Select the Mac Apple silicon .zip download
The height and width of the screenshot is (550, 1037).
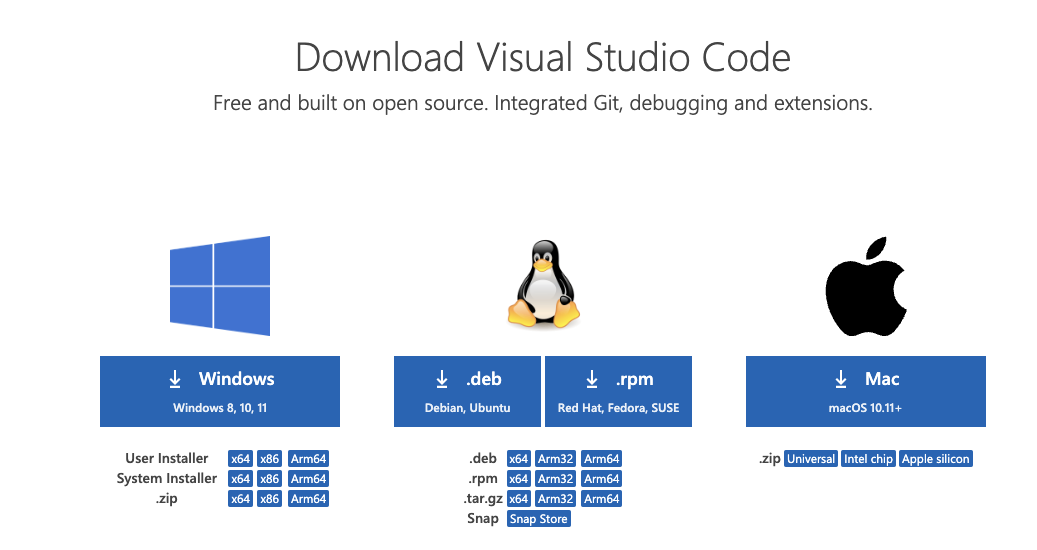tap(935, 459)
